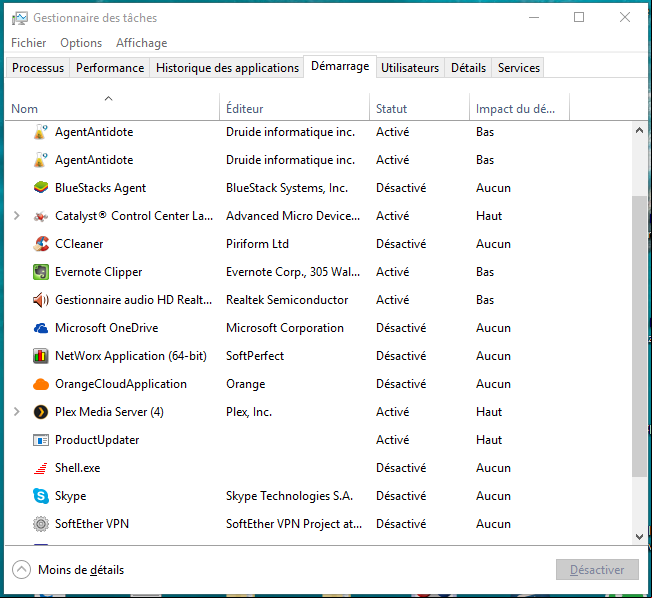Select the Evernote Clipper entry name
Screen dimensions: 652x598
coord(99,272)
